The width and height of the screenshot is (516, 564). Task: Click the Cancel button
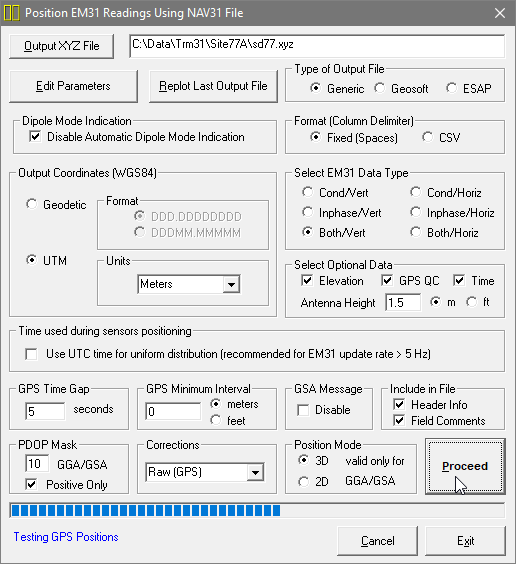378,541
